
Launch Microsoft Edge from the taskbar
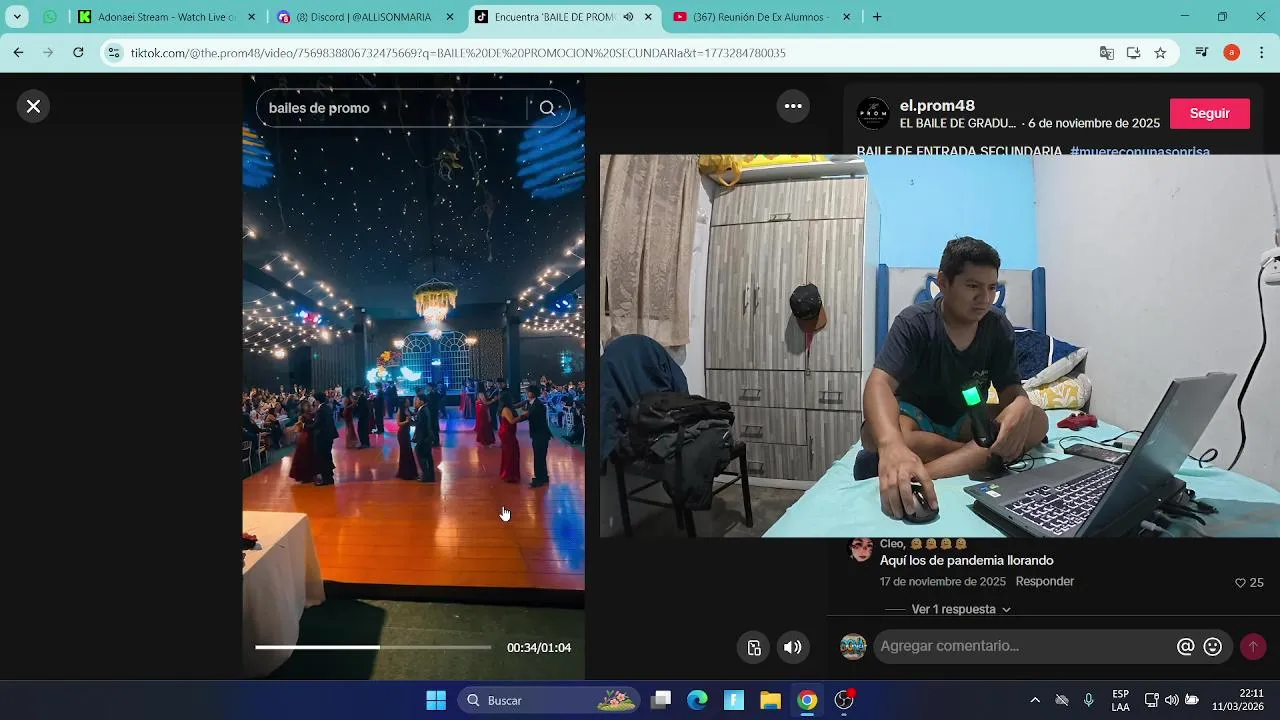(x=697, y=700)
